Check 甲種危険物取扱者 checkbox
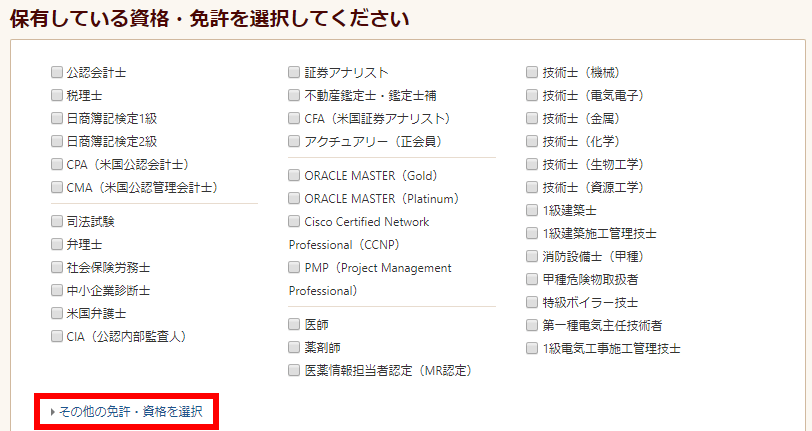The height and width of the screenshot is (431, 812). tap(532, 279)
